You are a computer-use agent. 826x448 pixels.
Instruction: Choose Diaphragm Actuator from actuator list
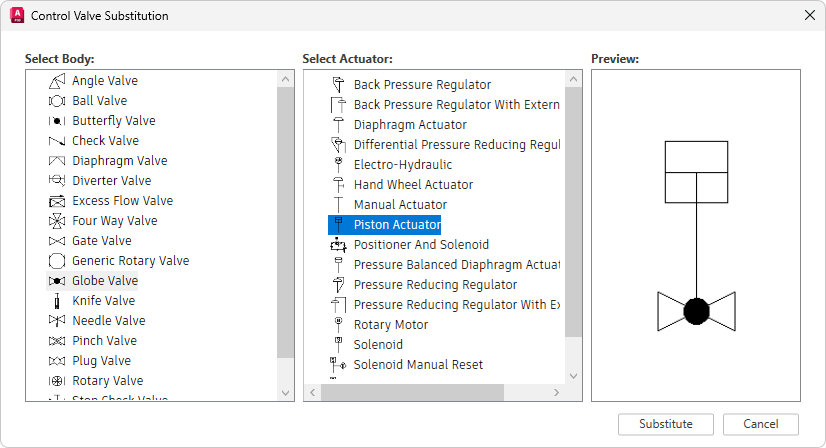[410, 125]
